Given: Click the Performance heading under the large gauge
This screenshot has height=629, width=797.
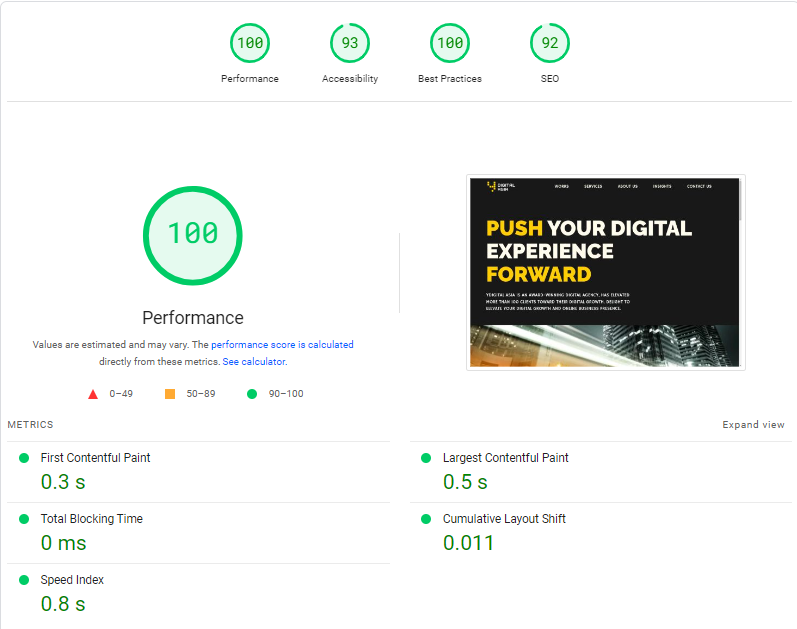Looking at the screenshot, I should click(x=193, y=318).
